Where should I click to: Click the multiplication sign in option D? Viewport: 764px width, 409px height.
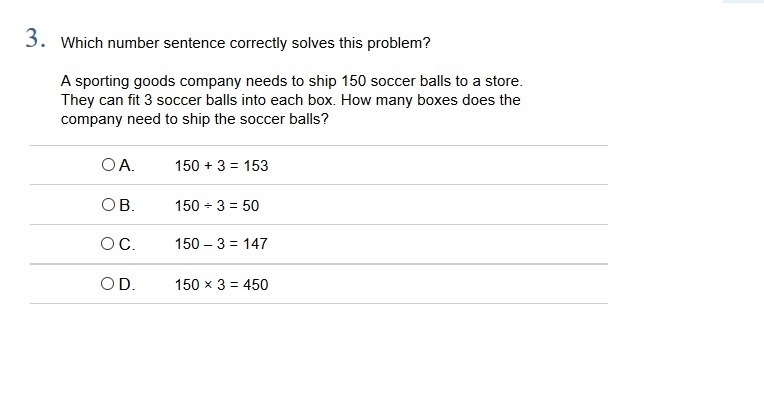[208, 285]
